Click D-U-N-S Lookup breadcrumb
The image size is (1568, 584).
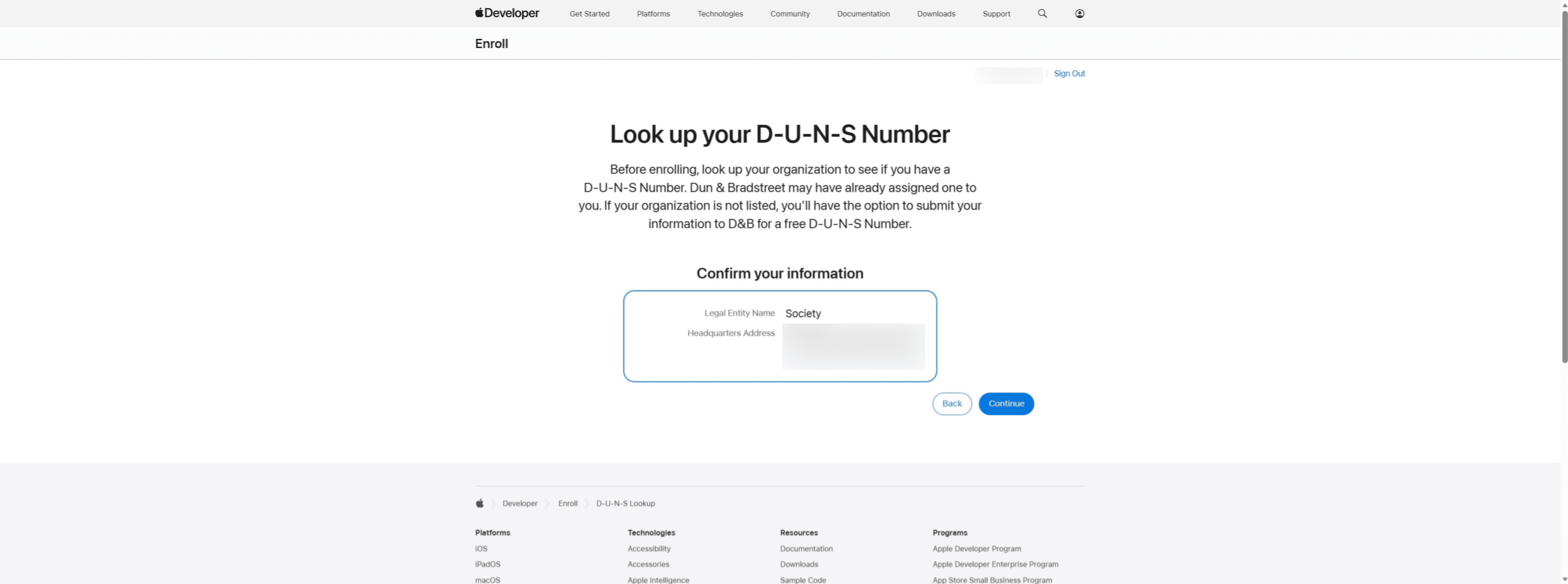pyautogui.click(x=625, y=503)
